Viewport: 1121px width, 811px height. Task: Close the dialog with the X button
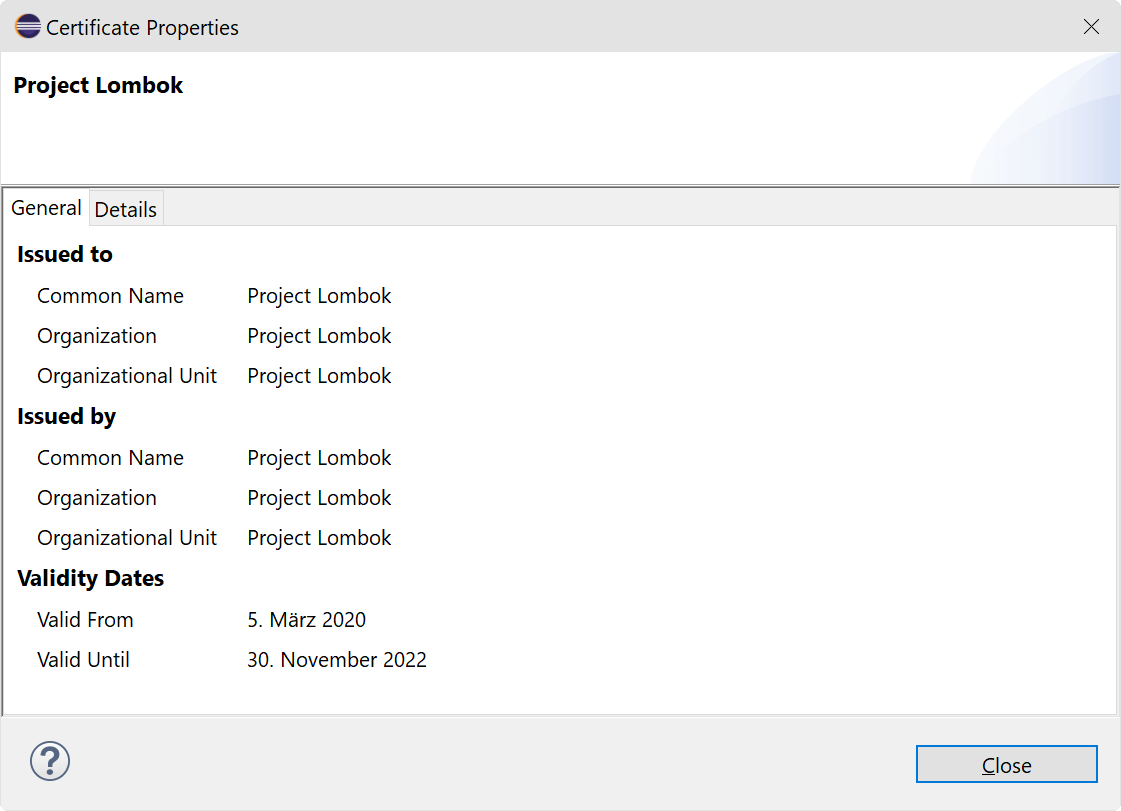pyautogui.click(x=1091, y=27)
